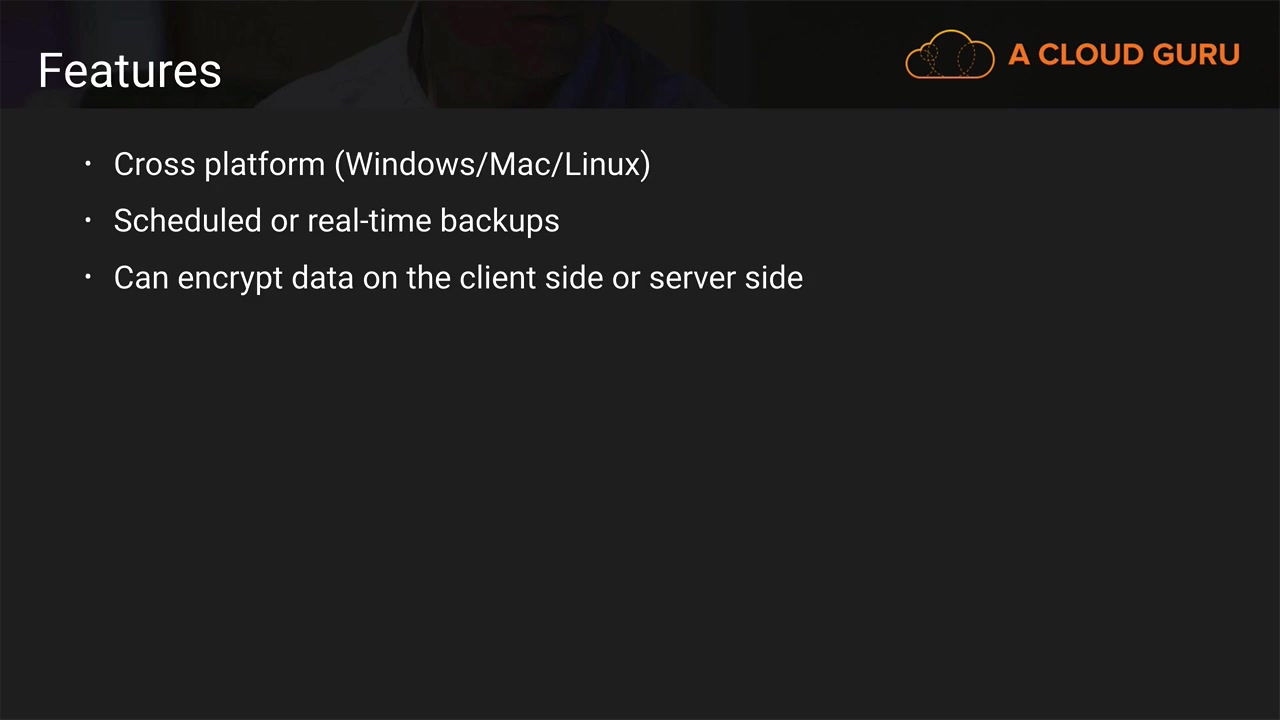
Task: Click the word "Scheduled" in the second bullet
Action: pos(187,221)
